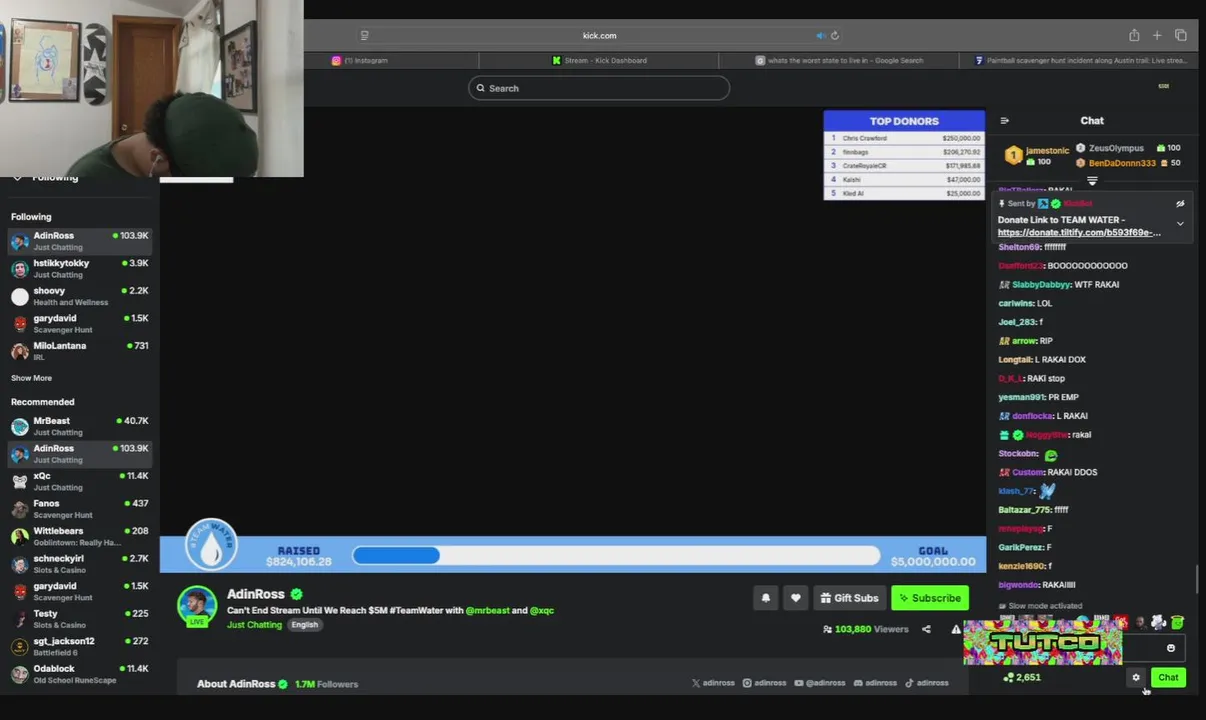
Task: Open schneckyiri Slots & Casino channel
Action: (x=80, y=564)
